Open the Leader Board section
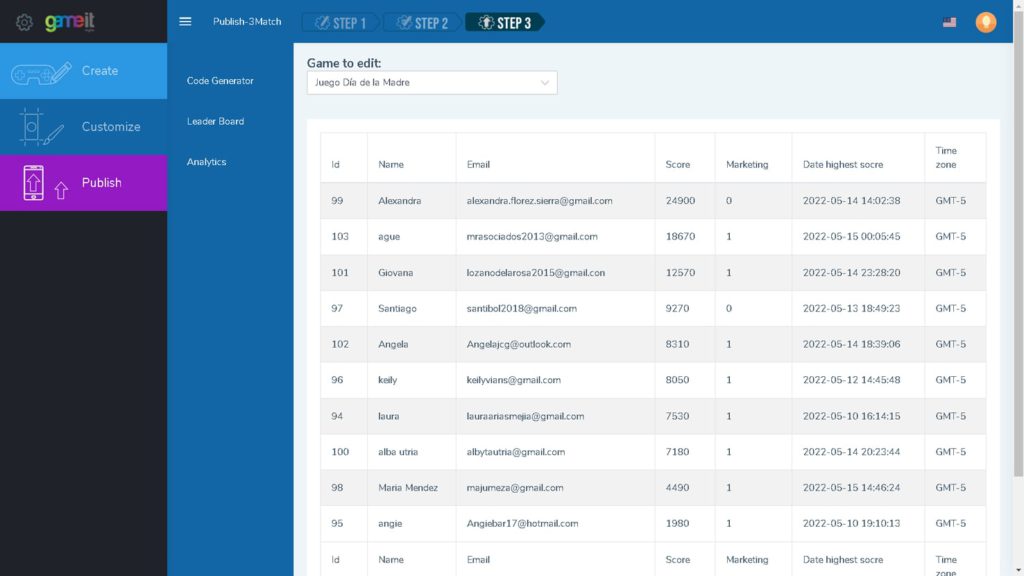This screenshot has height=576, width=1024. point(215,122)
